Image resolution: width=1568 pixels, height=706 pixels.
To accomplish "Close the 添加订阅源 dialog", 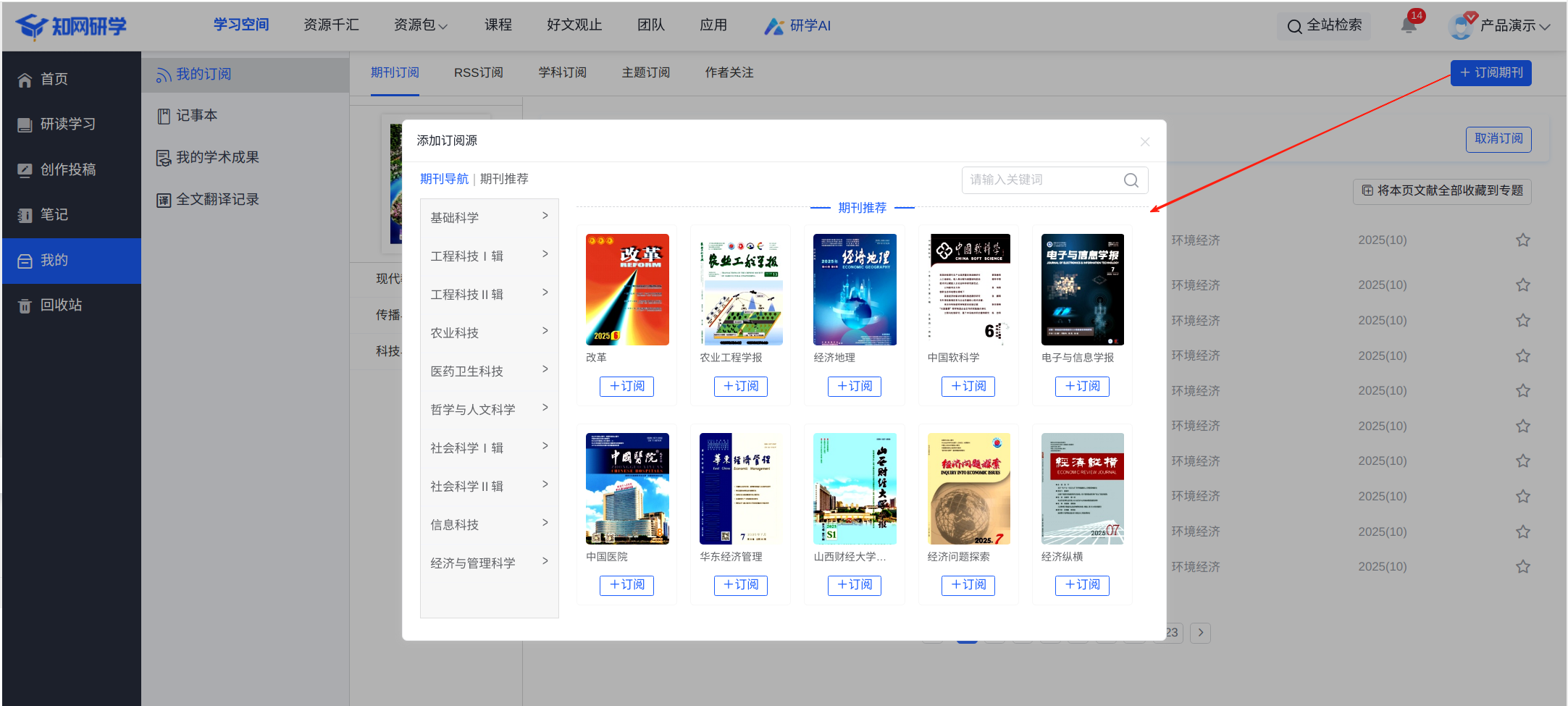I will [1144, 142].
